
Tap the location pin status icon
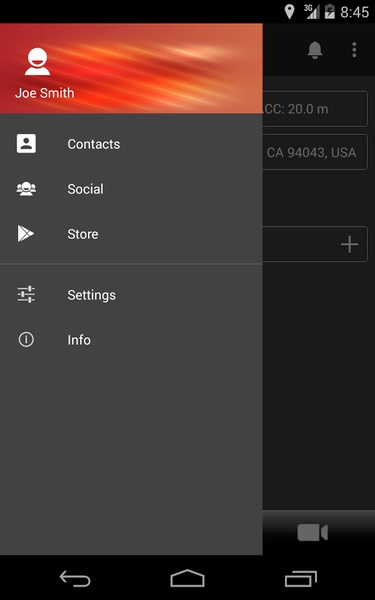pyautogui.click(x=290, y=12)
